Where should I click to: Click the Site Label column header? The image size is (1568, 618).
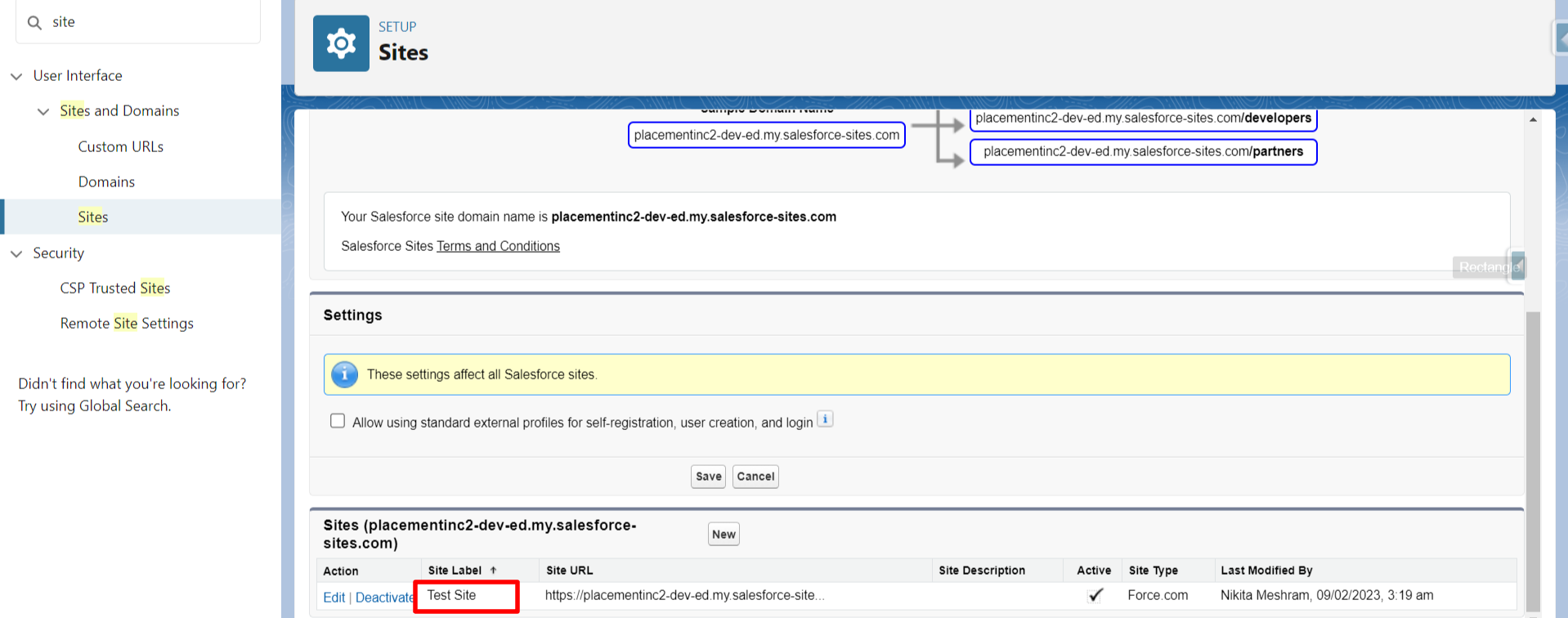[455, 571]
